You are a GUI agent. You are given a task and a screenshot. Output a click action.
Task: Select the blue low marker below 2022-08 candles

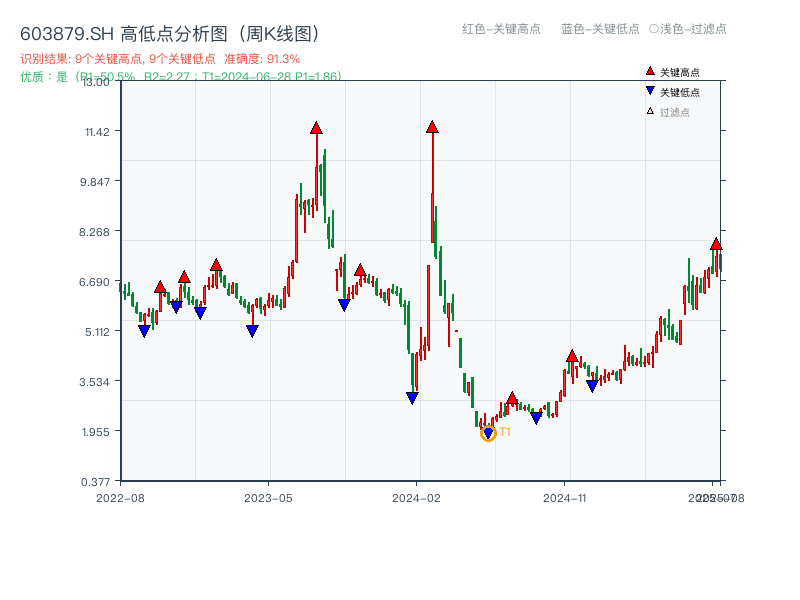click(x=143, y=328)
